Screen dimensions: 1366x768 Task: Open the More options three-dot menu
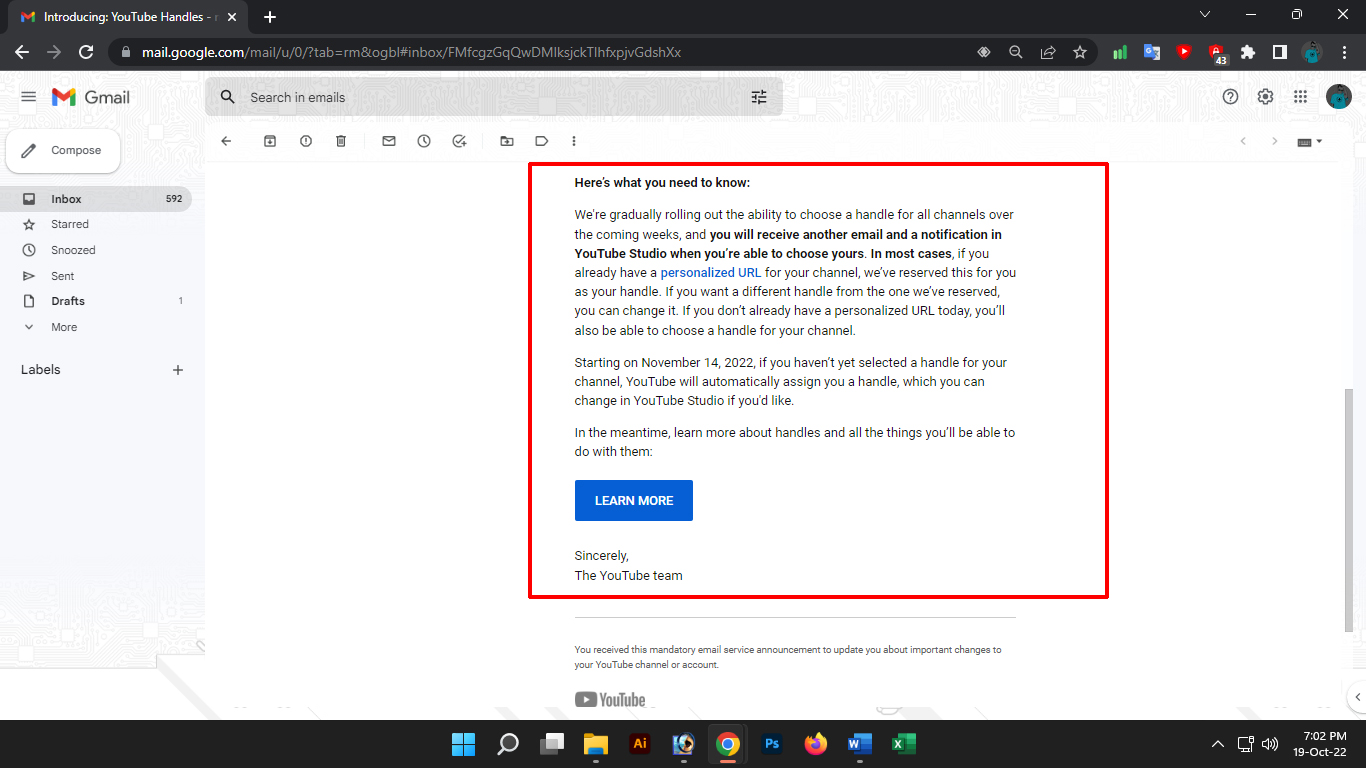tap(574, 141)
